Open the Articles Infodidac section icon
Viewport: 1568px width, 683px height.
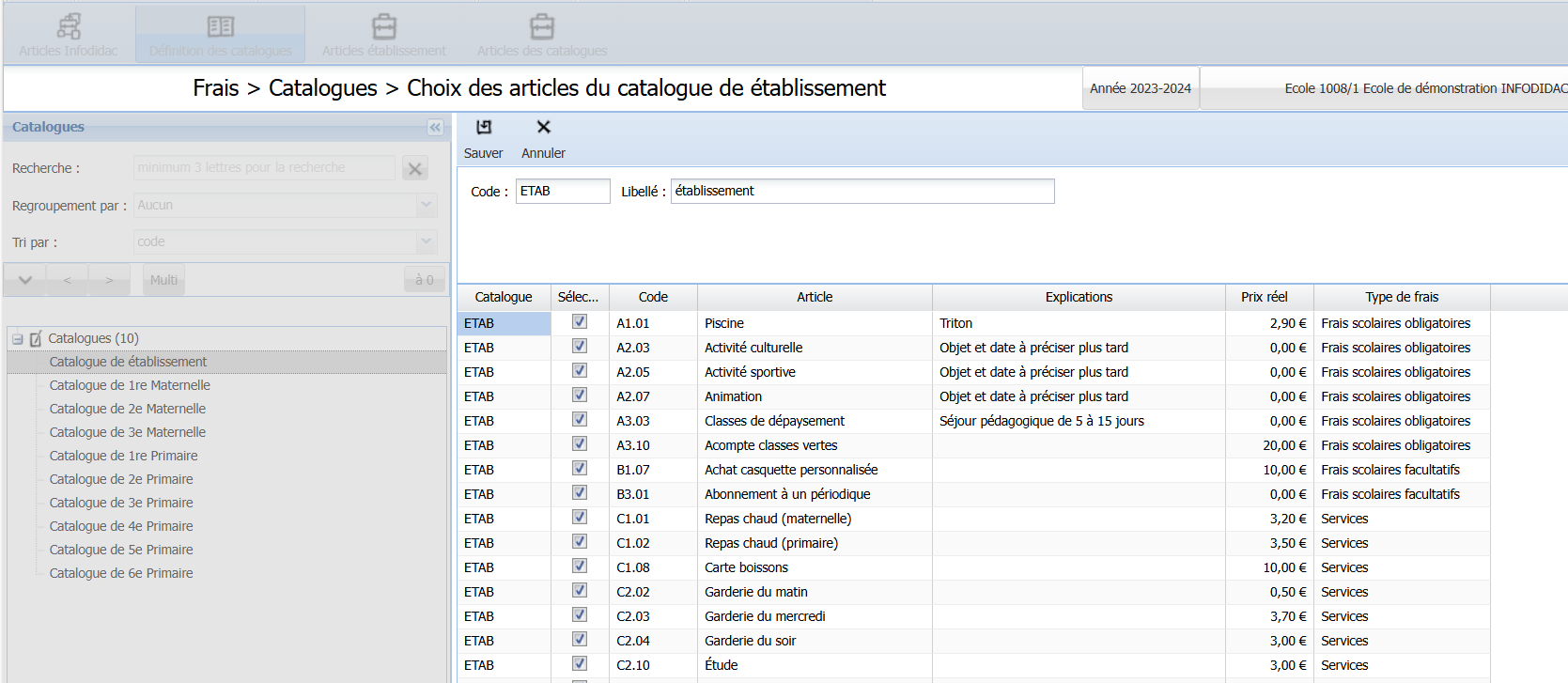click(69, 26)
